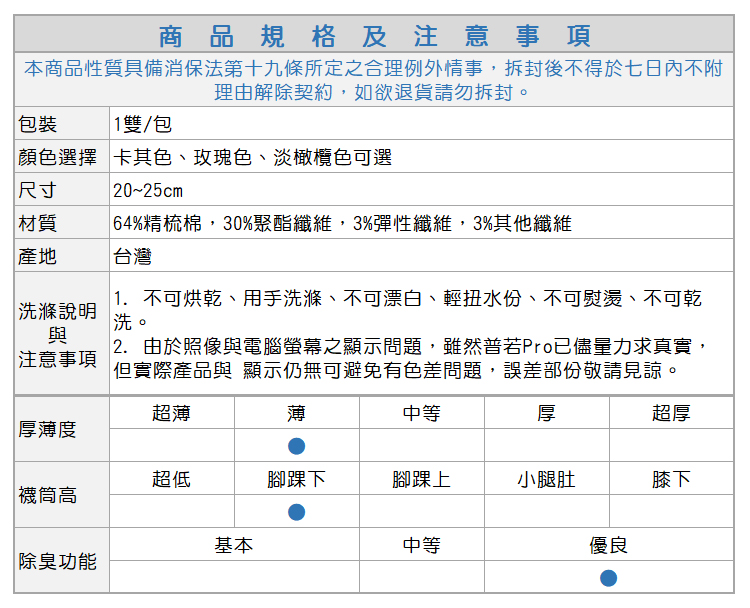Click the origin value 台灣
Screen dimensions: 750x608
tap(132, 256)
